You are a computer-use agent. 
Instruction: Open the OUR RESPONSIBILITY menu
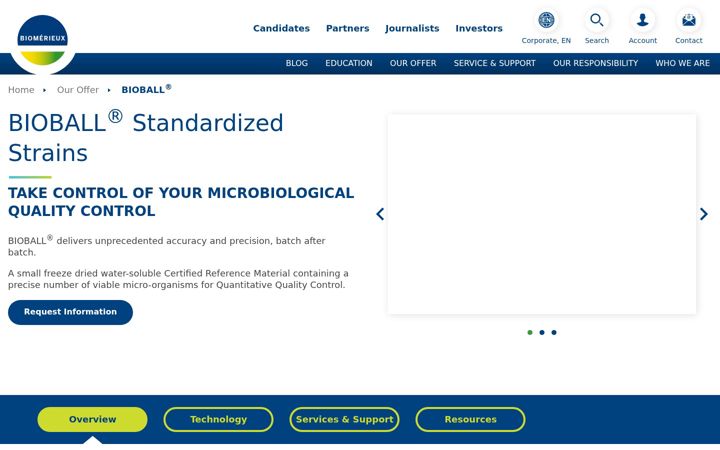click(x=596, y=63)
